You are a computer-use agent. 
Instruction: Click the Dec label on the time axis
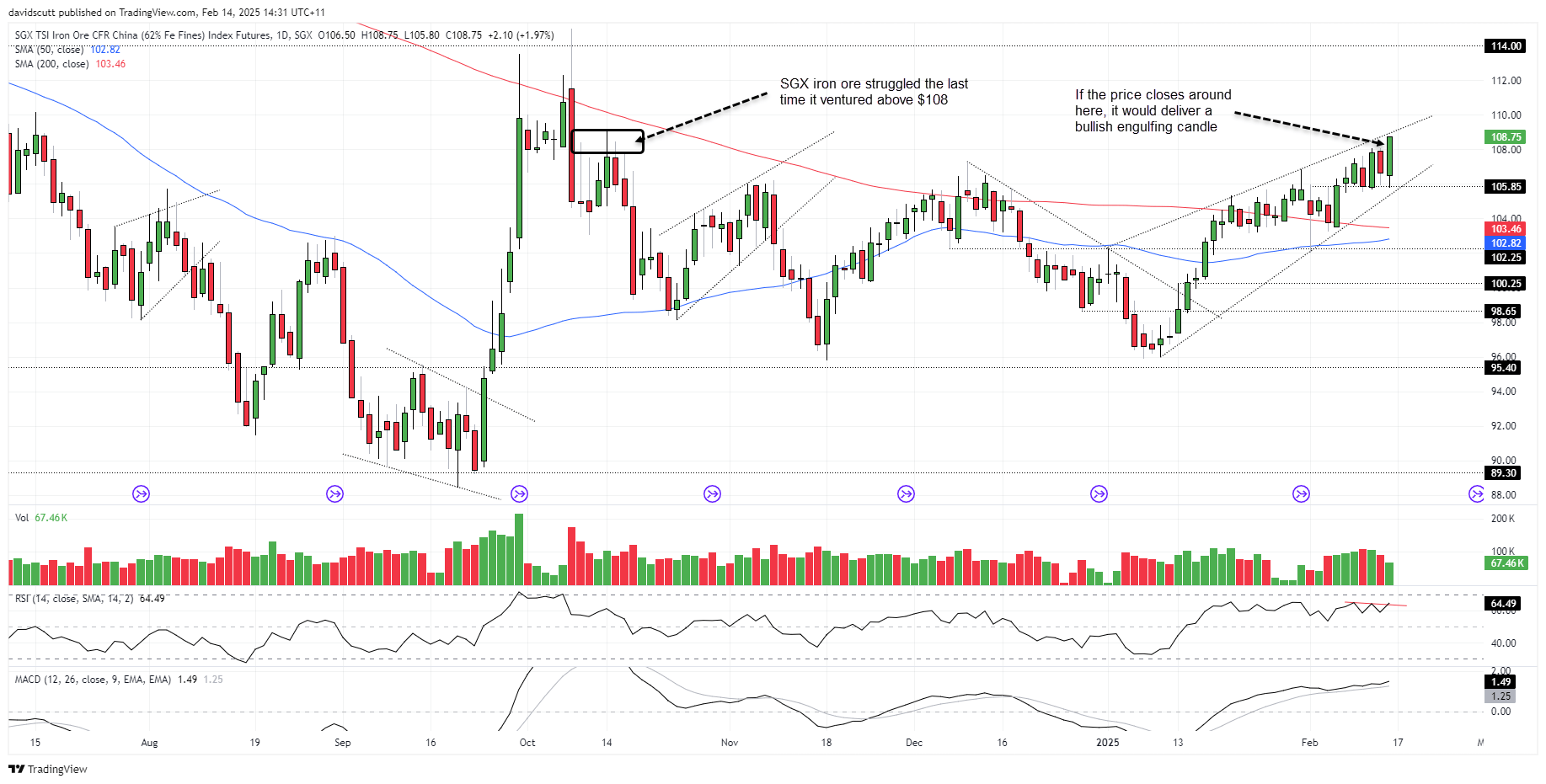(x=914, y=743)
